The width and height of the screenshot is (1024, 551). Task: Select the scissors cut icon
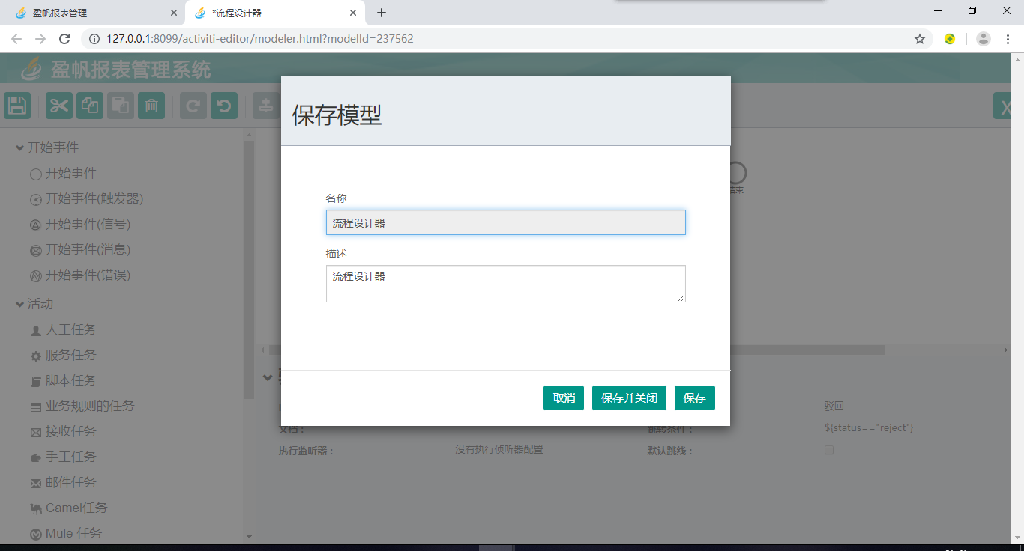[59, 106]
